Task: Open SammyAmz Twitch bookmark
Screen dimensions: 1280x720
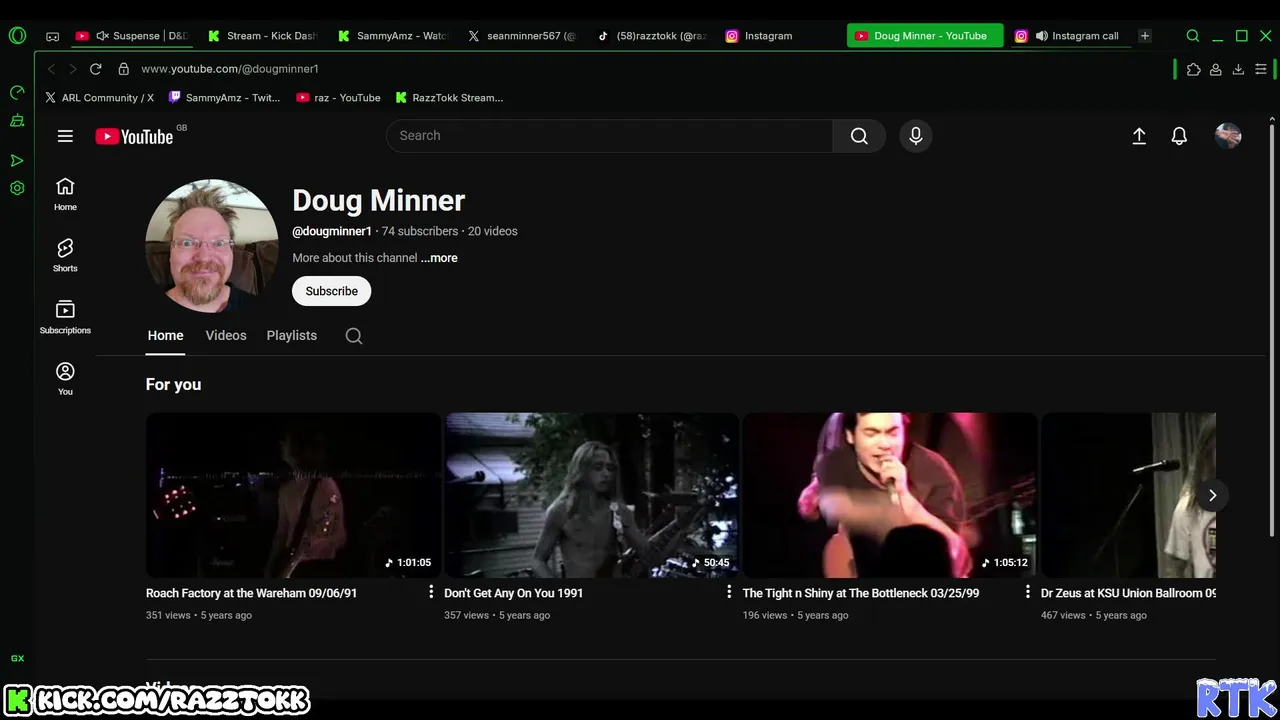Action: coord(224,98)
